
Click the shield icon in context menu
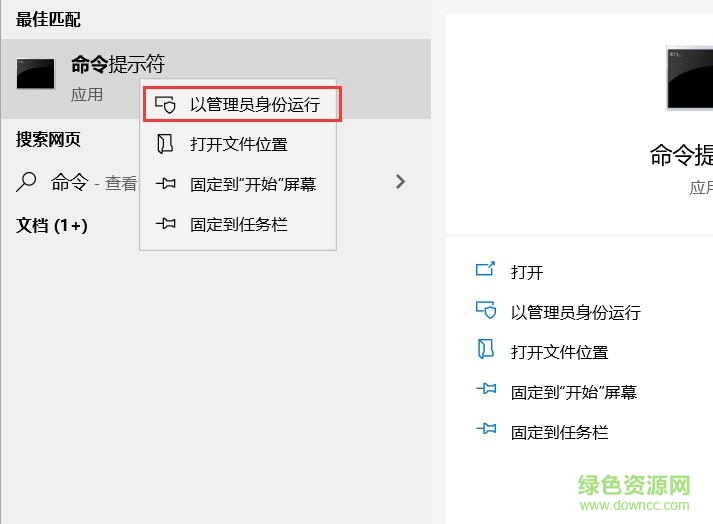coord(166,104)
